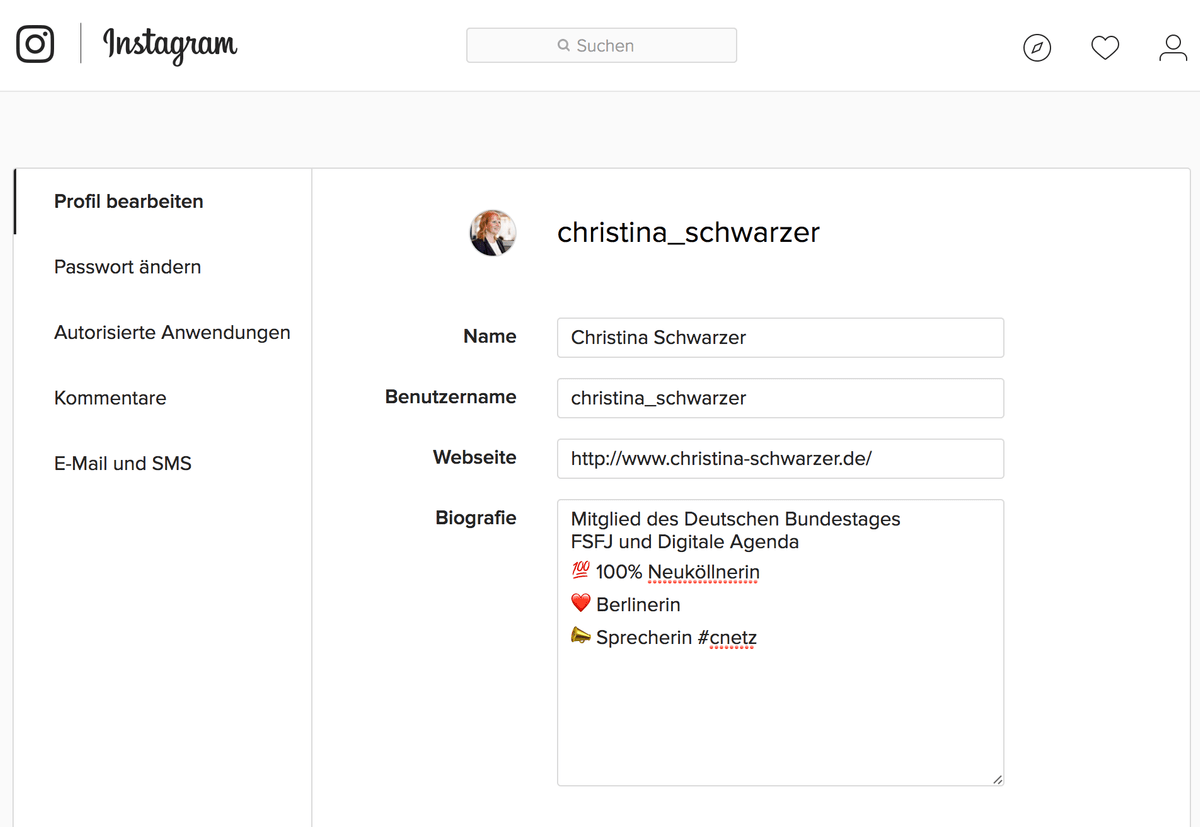Click the Biografie textarea resize handle

(x=997, y=779)
